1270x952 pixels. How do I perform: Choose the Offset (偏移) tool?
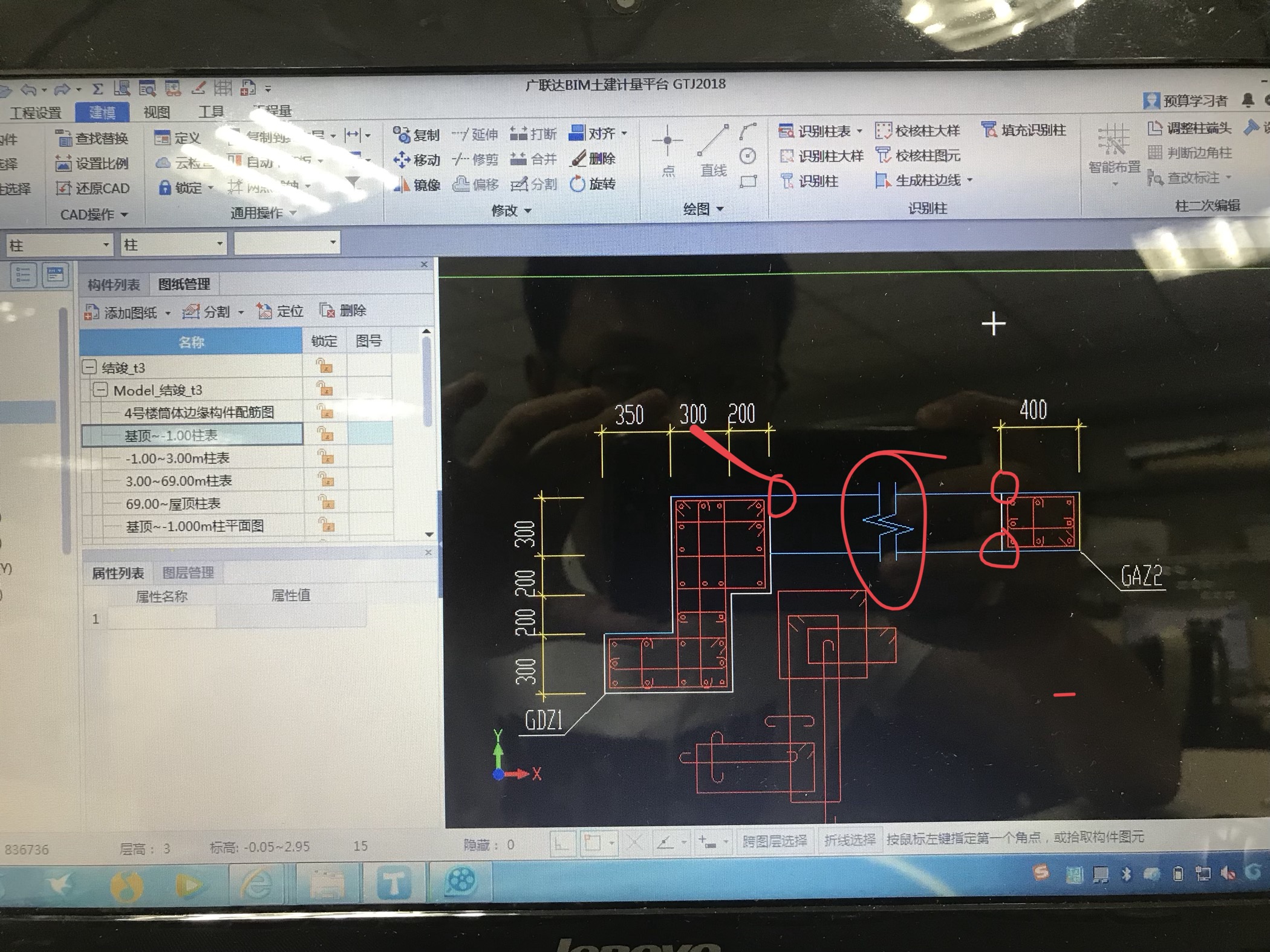[x=475, y=184]
